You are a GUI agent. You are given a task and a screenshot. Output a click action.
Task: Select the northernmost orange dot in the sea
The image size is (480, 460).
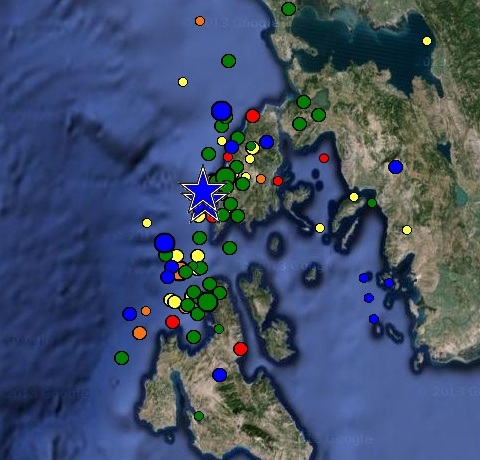coord(200,21)
